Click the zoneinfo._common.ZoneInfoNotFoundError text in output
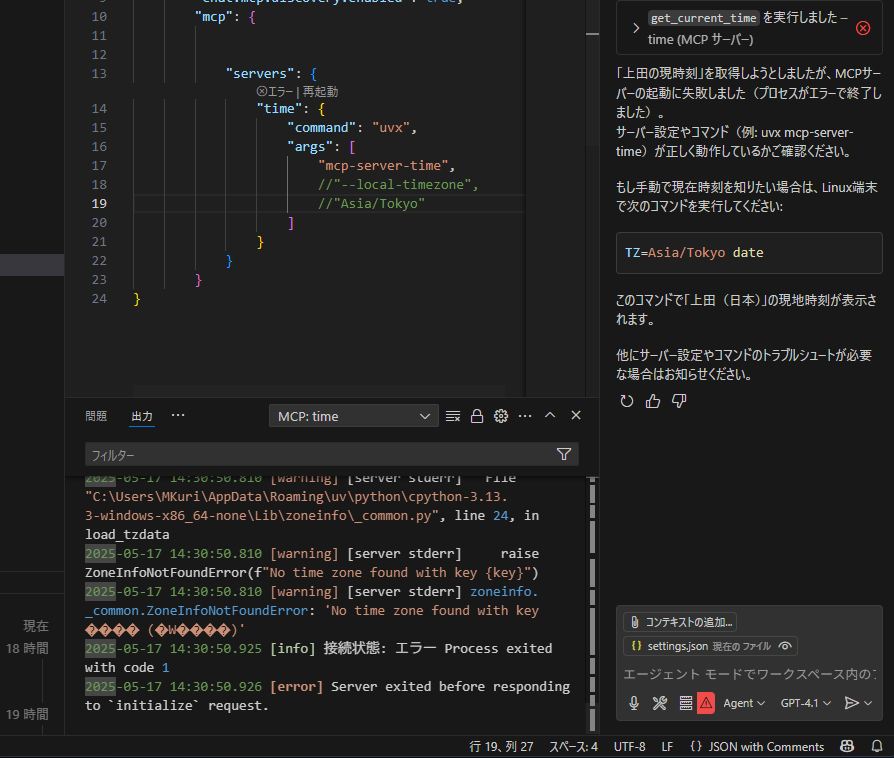 [x=311, y=601]
